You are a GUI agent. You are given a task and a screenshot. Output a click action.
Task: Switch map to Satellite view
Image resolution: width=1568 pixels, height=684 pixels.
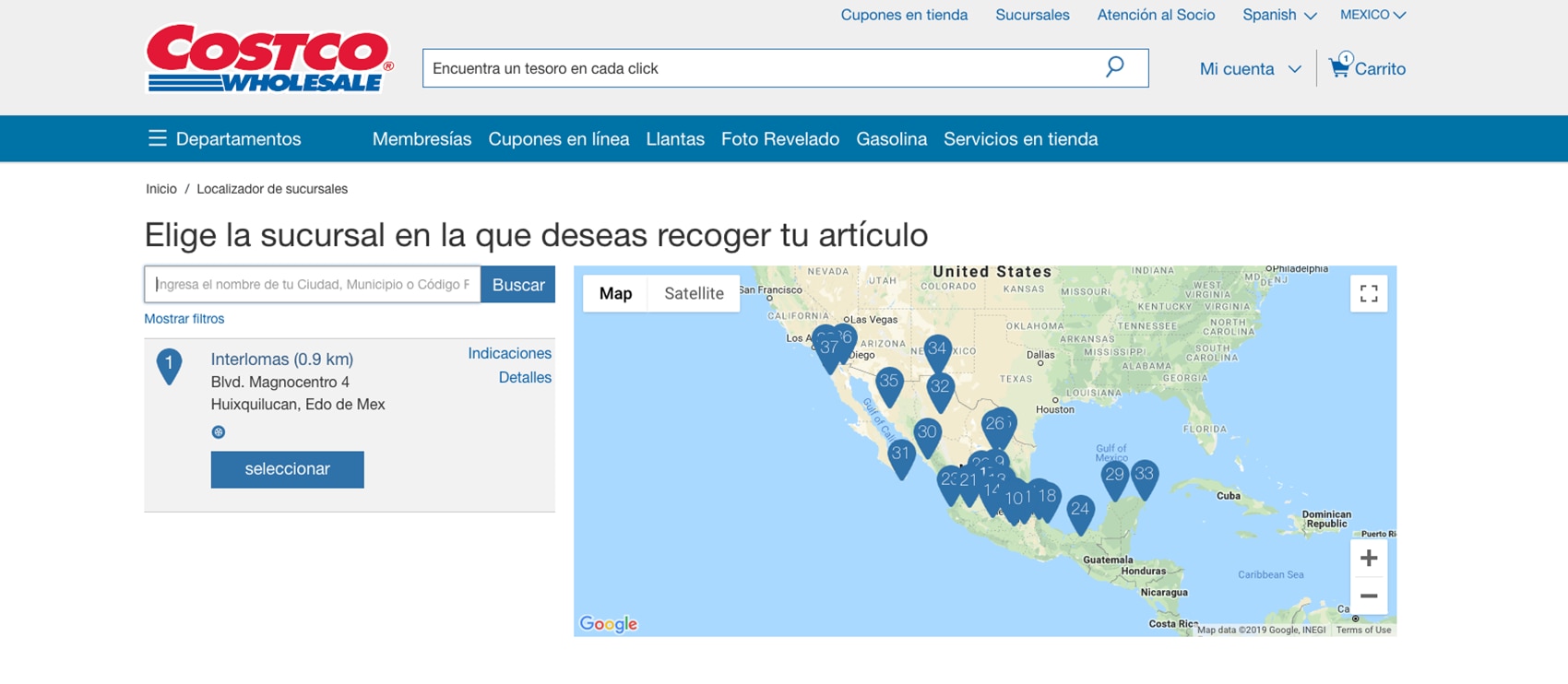pos(694,293)
